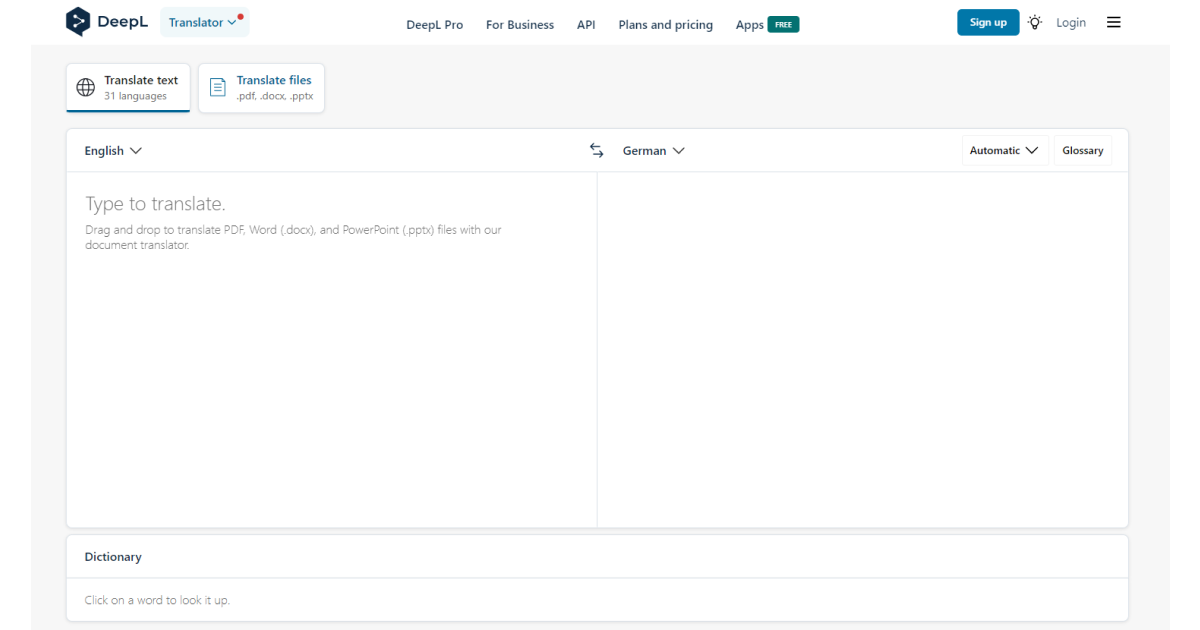The height and width of the screenshot is (630, 1200).
Task: Expand the German target language selector
Action: [653, 151]
